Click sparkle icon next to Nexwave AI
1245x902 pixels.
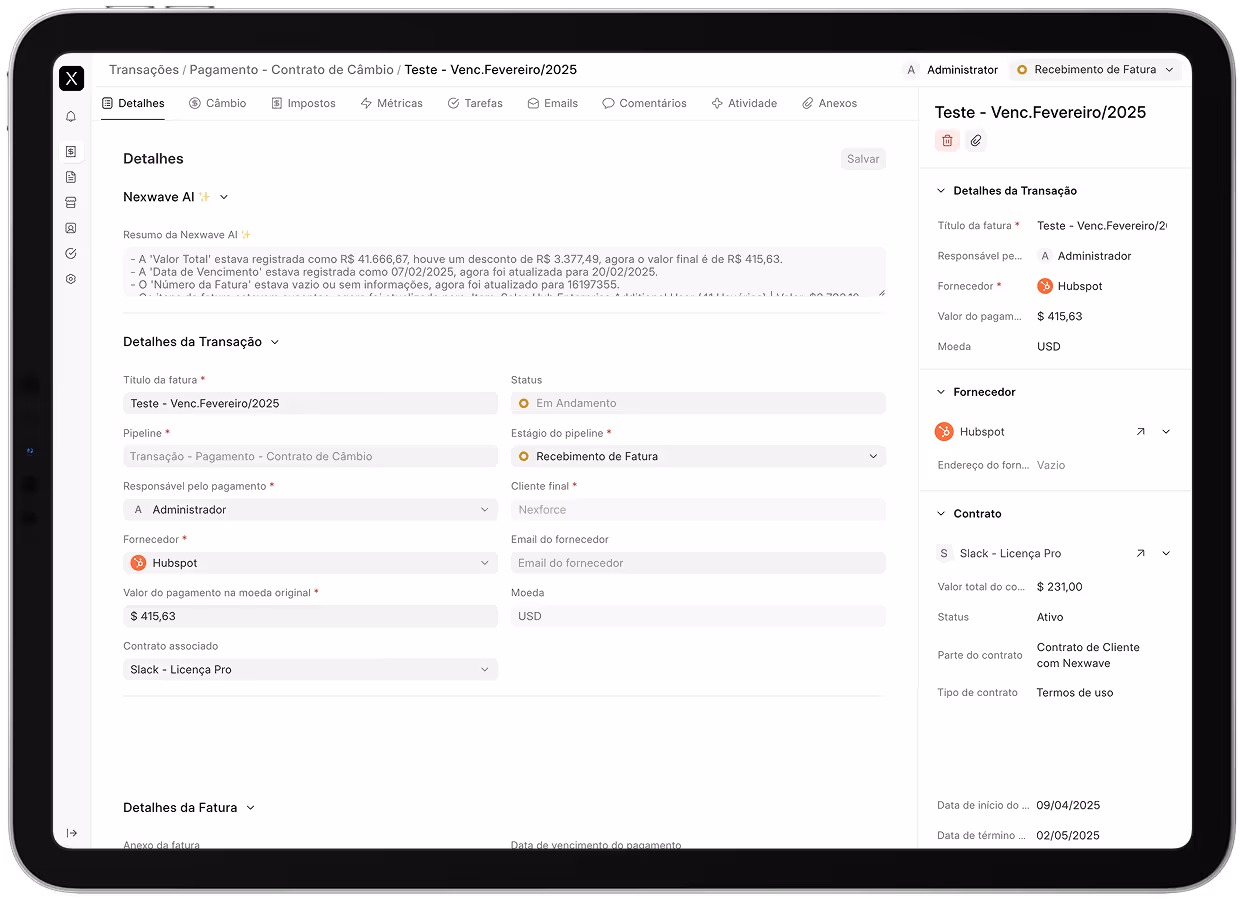click(x=204, y=197)
